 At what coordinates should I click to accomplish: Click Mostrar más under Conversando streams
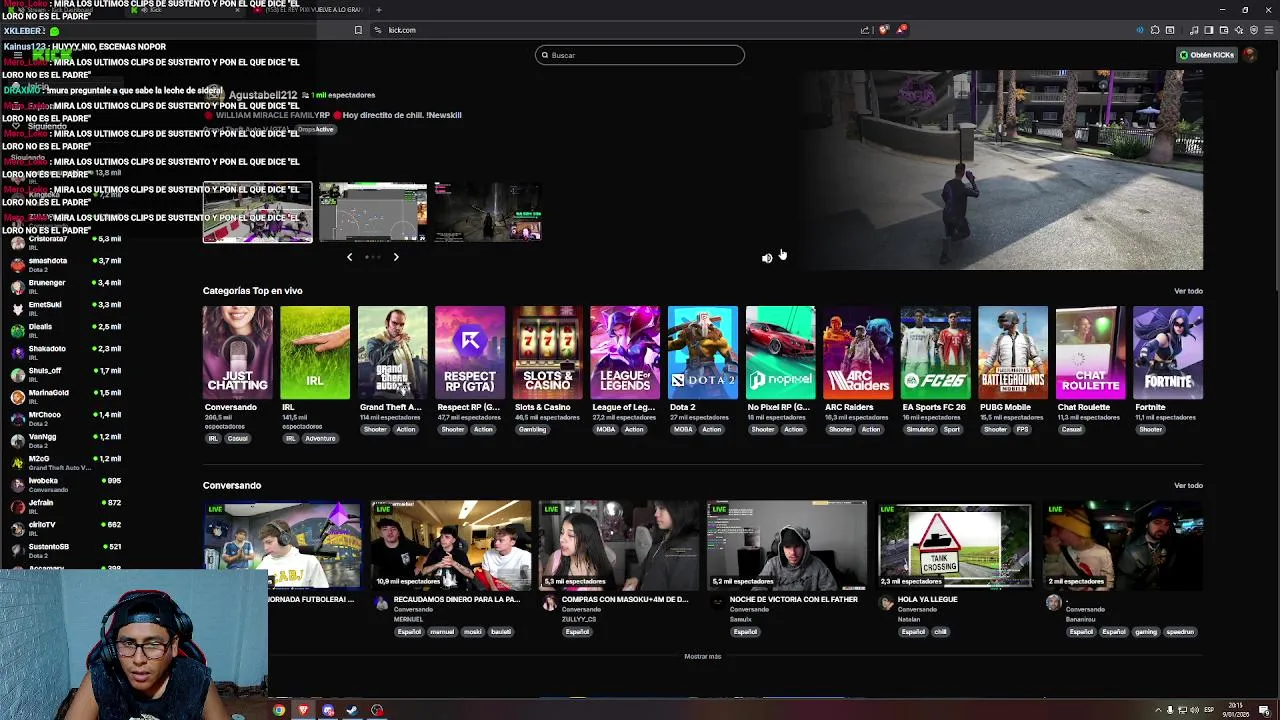click(x=702, y=657)
